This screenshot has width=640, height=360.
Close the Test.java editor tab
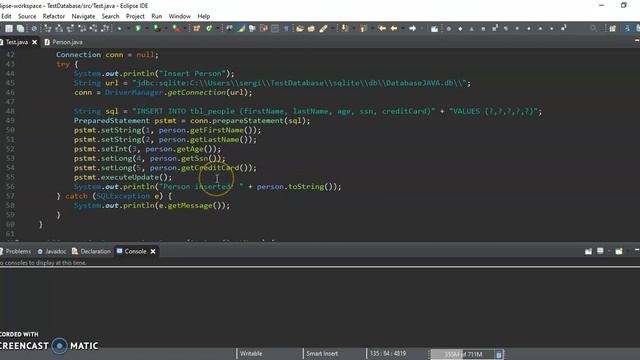pos(35,42)
